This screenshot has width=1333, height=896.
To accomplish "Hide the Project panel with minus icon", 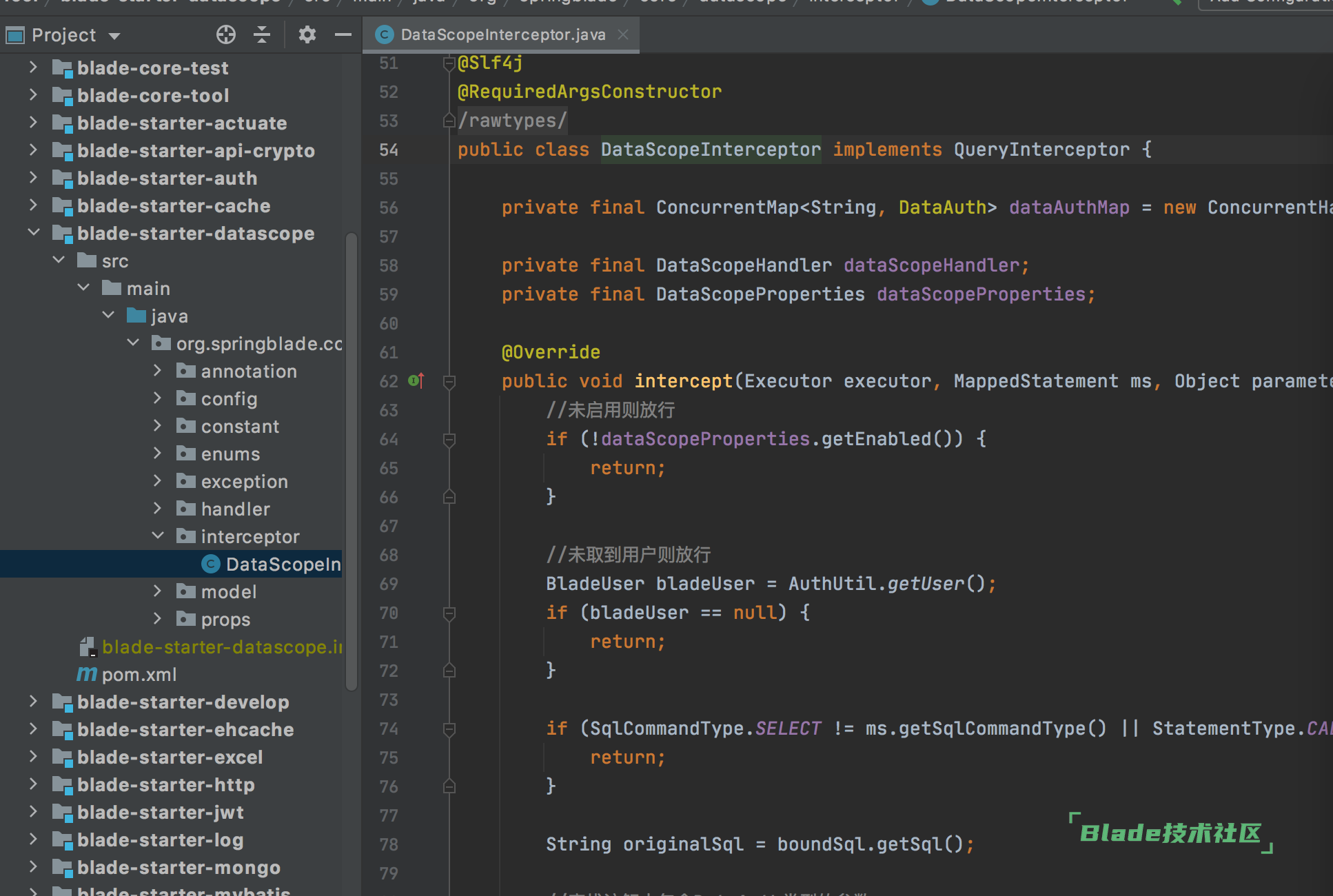I will [x=343, y=34].
